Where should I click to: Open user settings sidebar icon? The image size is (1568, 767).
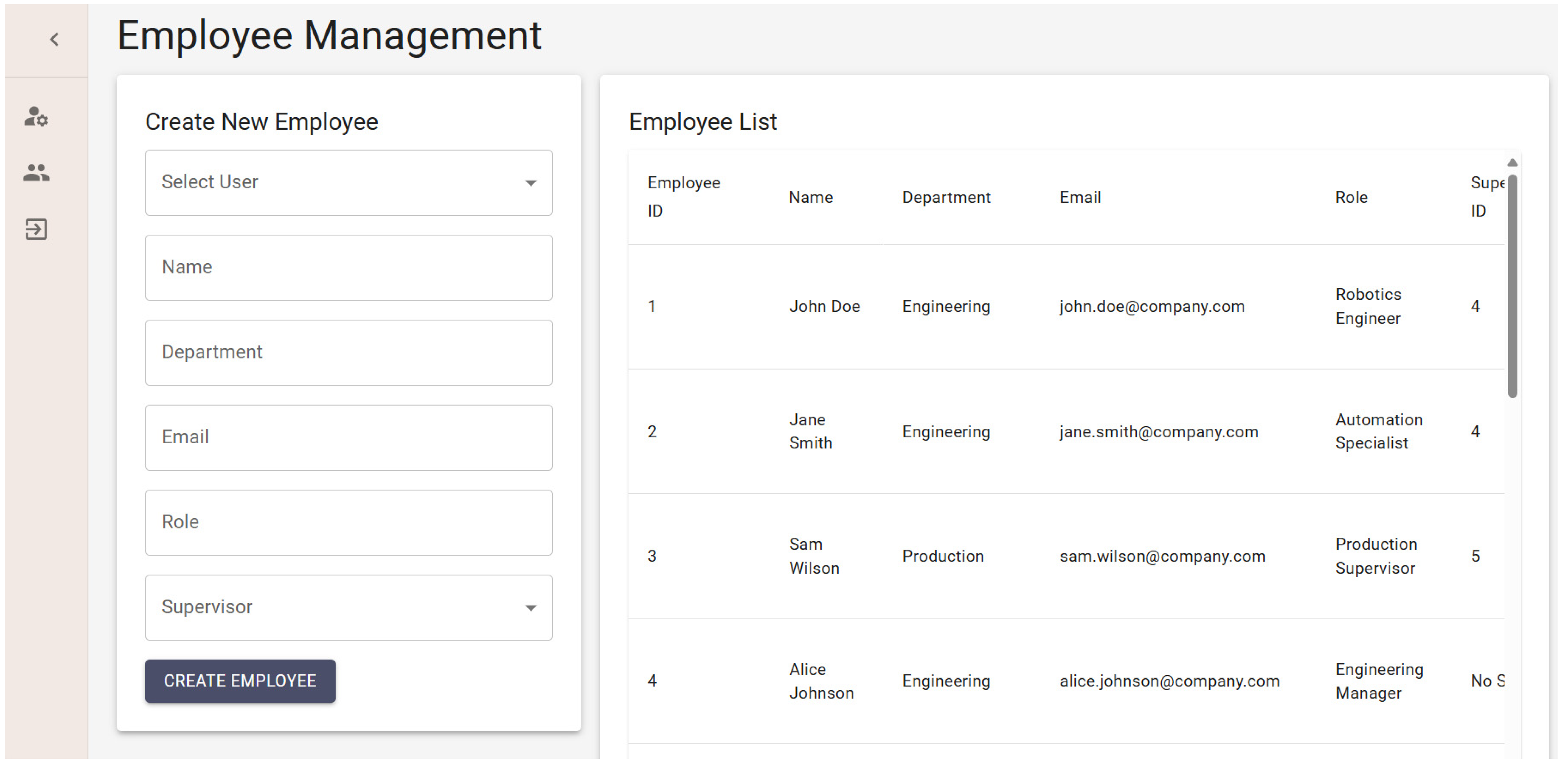(36, 116)
